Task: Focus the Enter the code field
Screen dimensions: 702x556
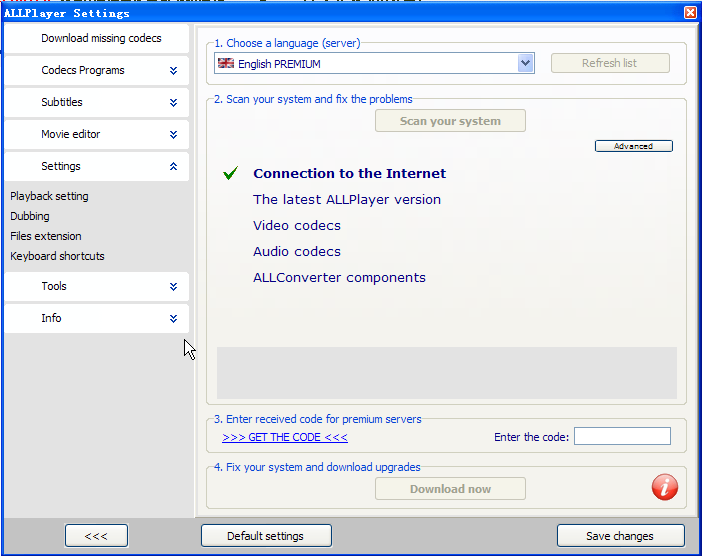Action: click(x=622, y=436)
